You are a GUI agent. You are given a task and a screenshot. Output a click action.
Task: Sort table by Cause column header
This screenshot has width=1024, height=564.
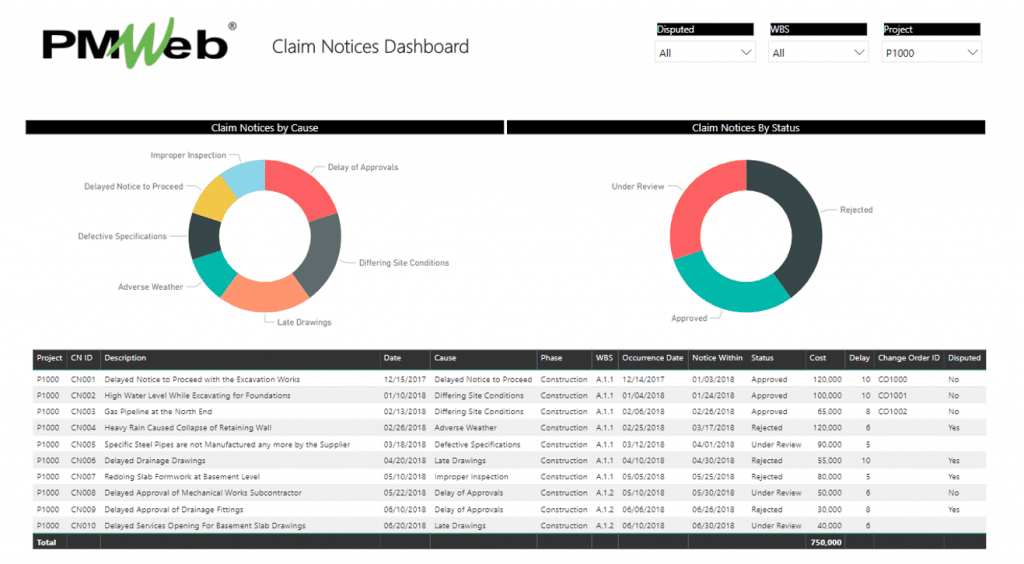(x=445, y=358)
